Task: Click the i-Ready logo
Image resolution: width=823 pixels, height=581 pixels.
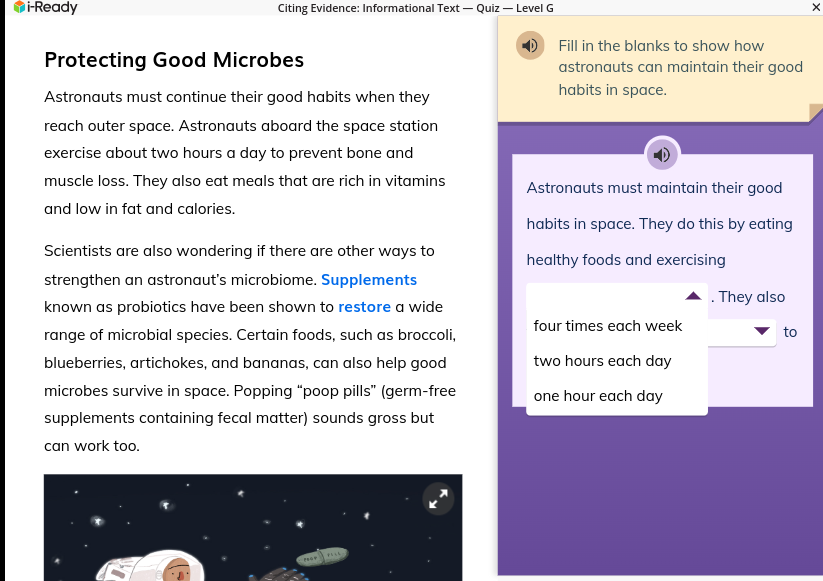Action: [45, 7]
